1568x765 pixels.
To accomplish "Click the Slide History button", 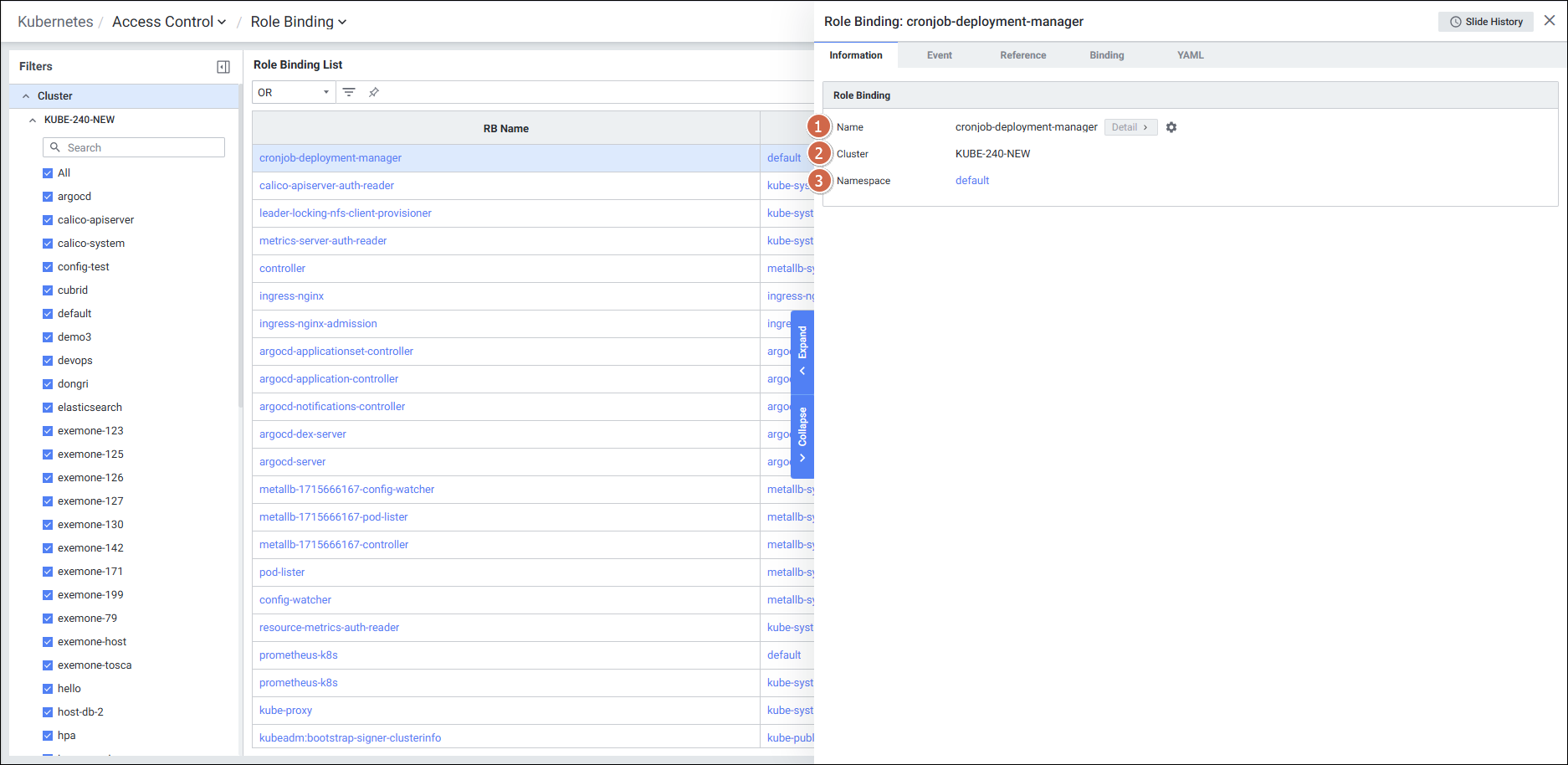I will point(1485,22).
